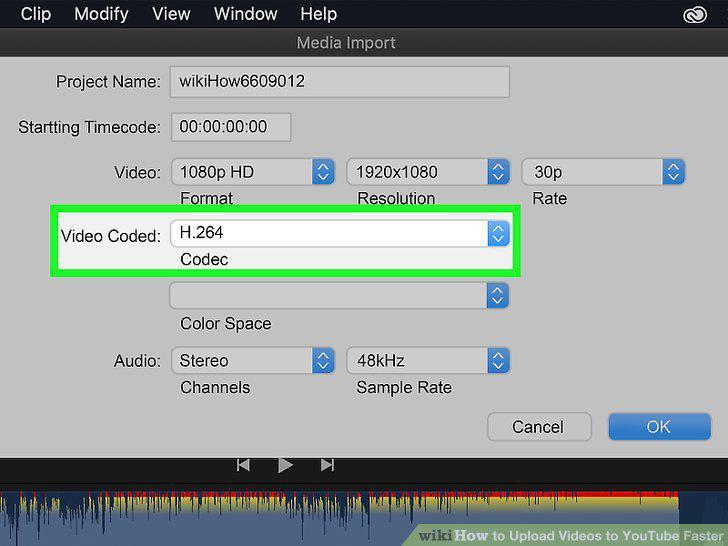Open the View menu
Screen dimensions: 728x546
171,14
